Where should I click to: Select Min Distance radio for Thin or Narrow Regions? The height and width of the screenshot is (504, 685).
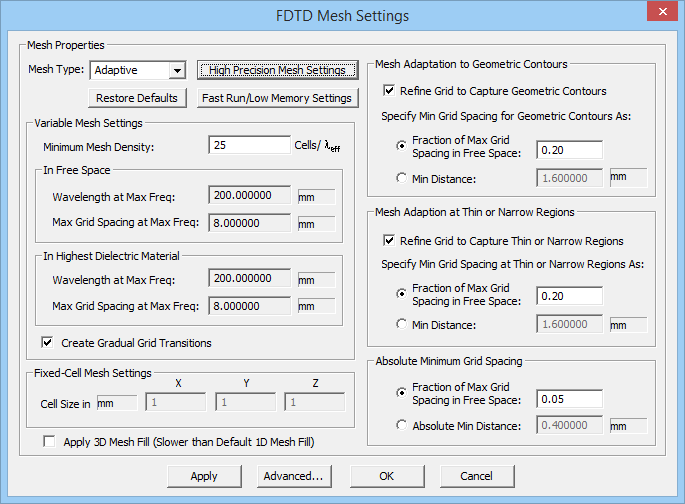(x=402, y=324)
